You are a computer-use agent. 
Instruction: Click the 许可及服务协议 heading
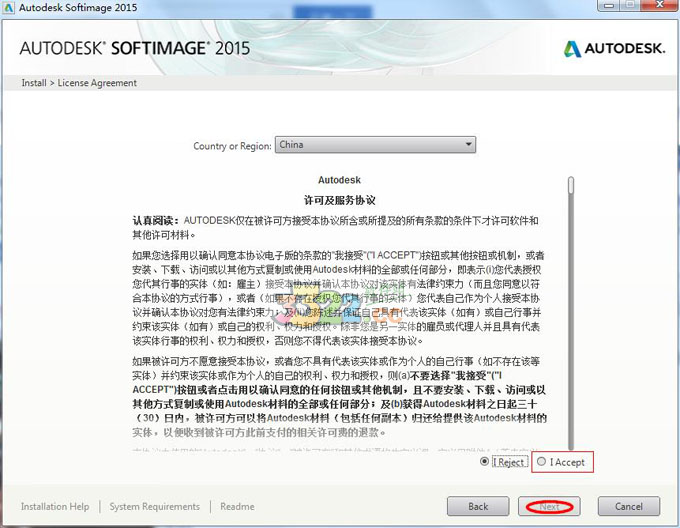click(340, 200)
